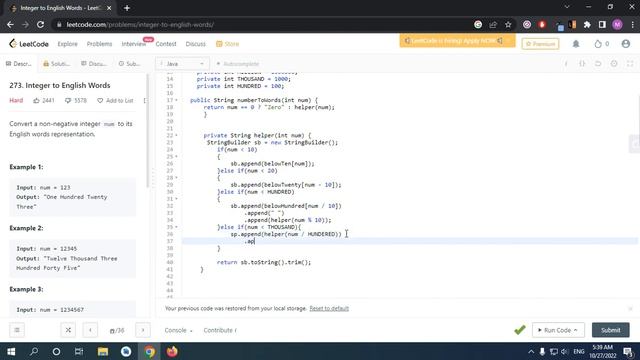The height and width of the screenshot is (360, 640).
Task: Collapse code fold at line 17
Action: coord(176,100)
